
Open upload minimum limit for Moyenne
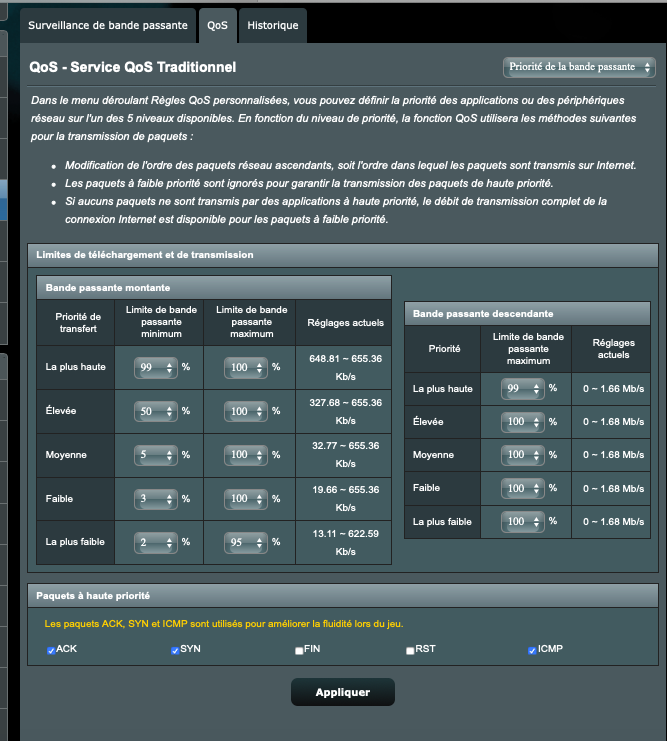coord(156,455)
